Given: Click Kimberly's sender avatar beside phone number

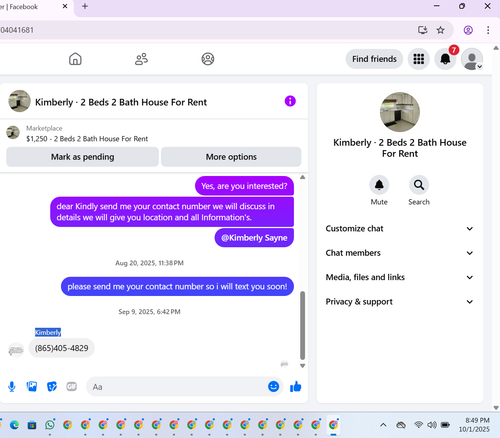Looking at the screenshot, I should (16, 350).
